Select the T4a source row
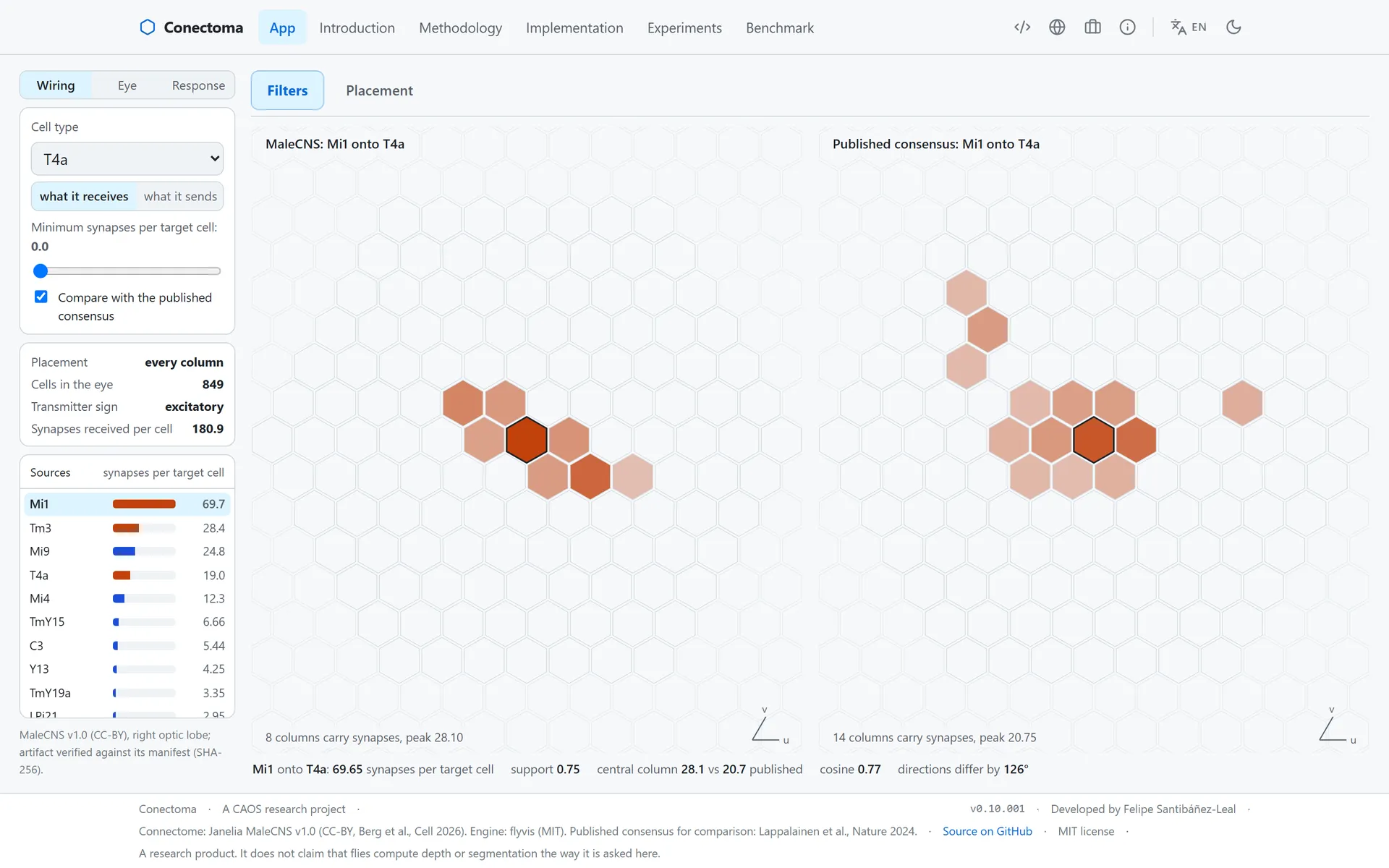 click(127, 575)
